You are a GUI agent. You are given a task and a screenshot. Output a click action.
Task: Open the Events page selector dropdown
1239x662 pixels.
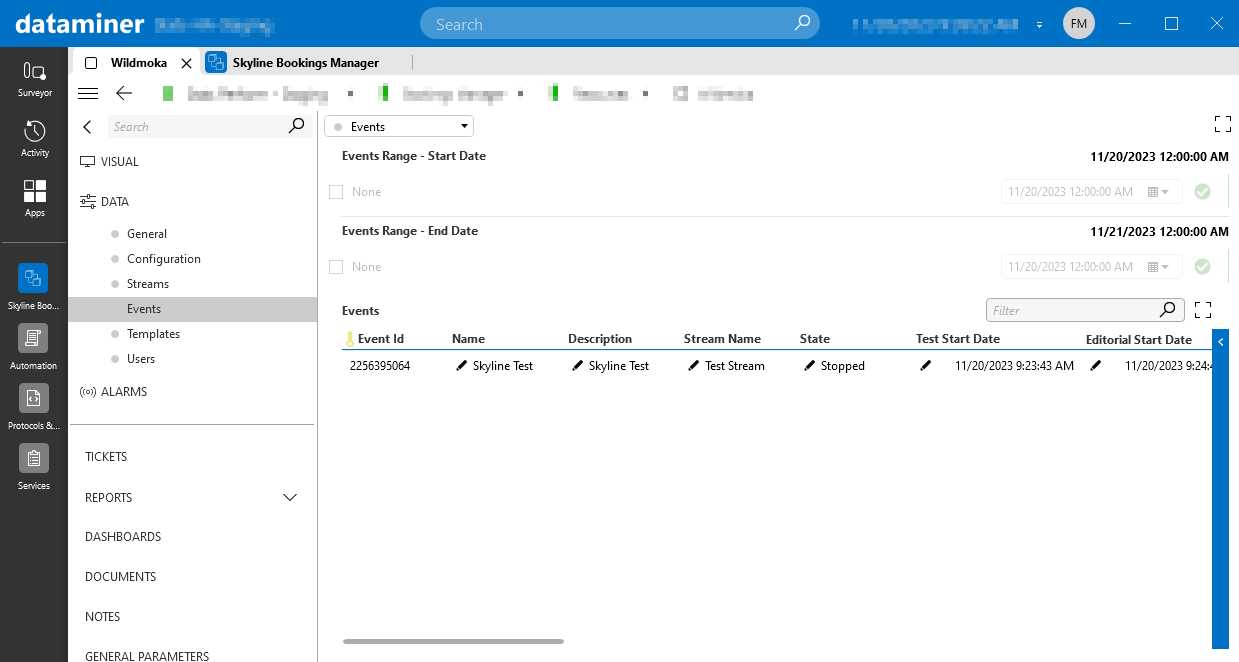click(x=399, y=127)
